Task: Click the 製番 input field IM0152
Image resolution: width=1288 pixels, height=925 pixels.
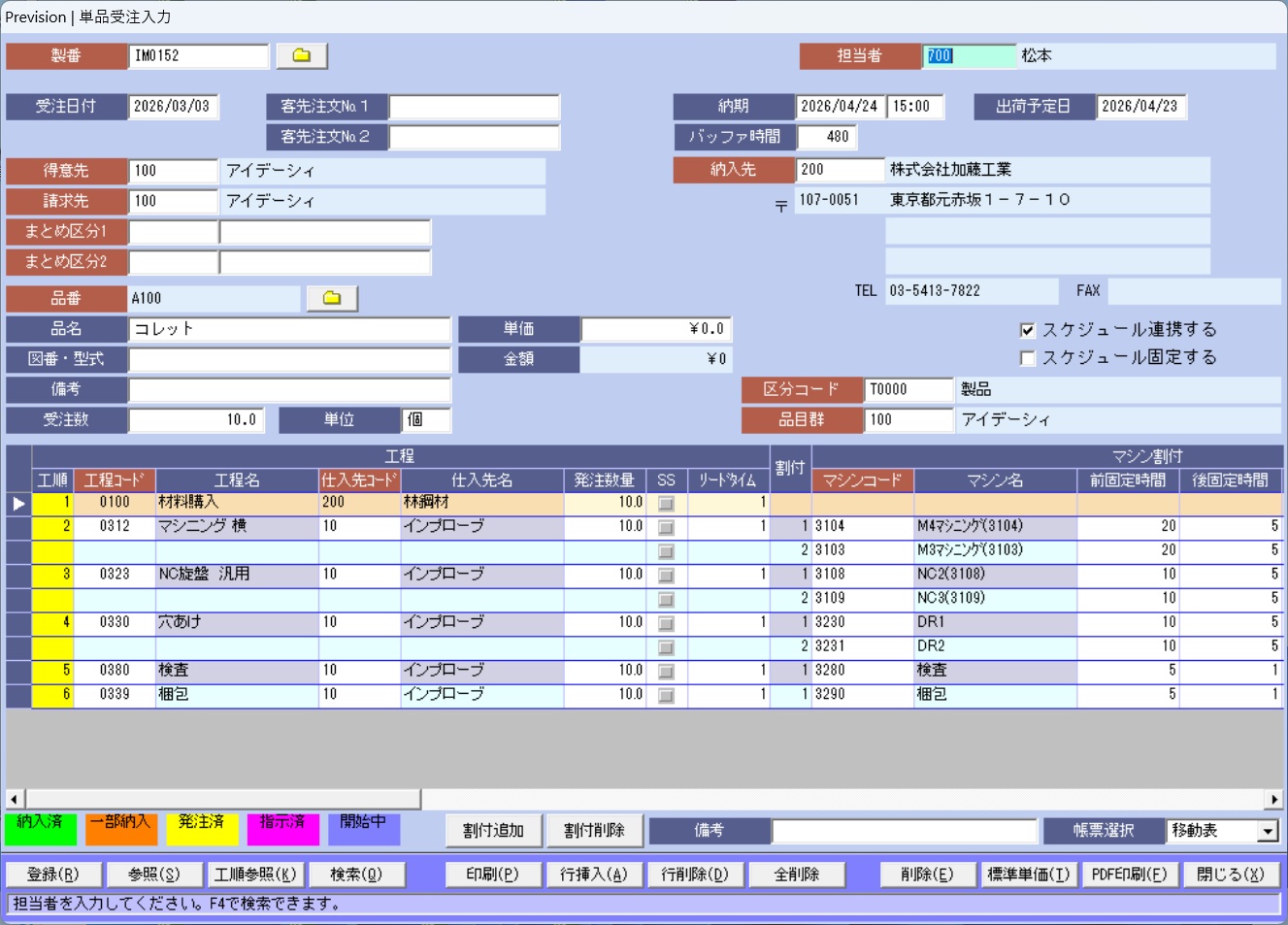Action: [198, 55]
